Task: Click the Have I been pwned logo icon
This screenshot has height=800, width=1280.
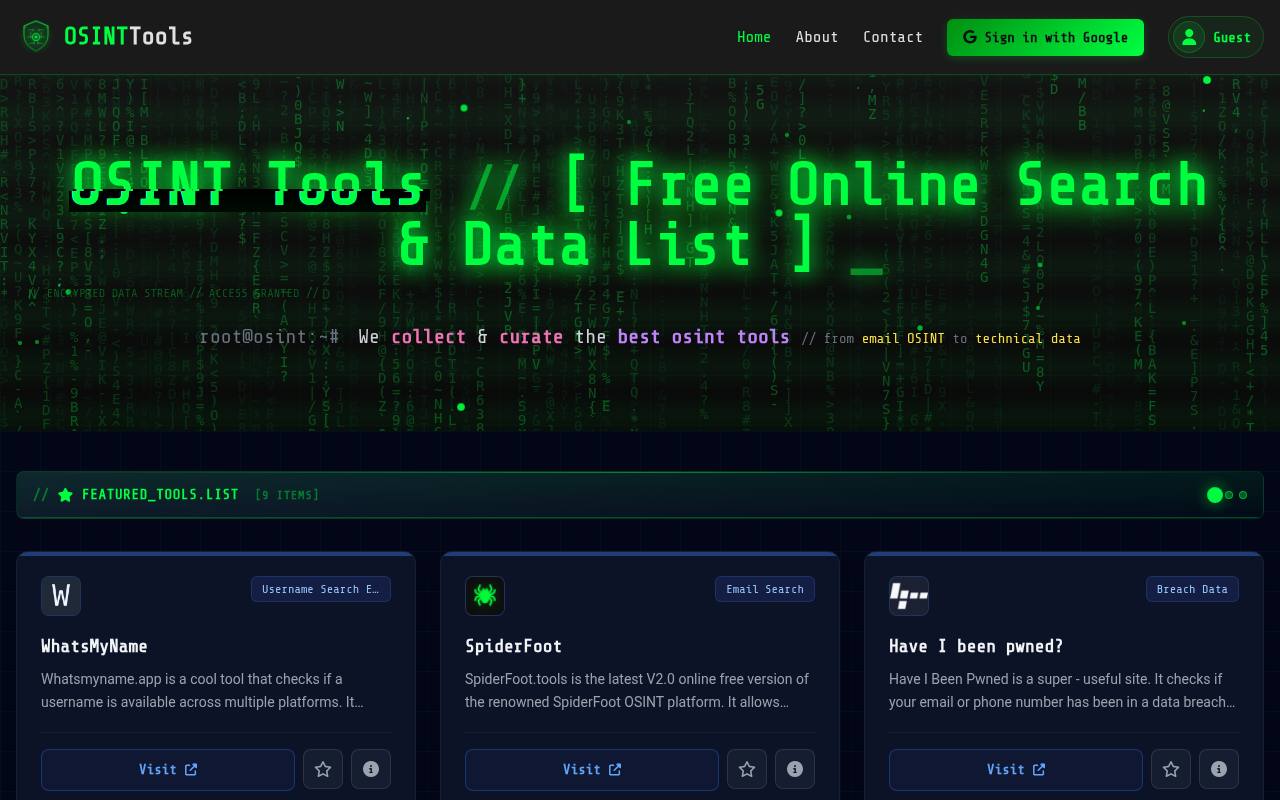Action: (x=909, y=596)
